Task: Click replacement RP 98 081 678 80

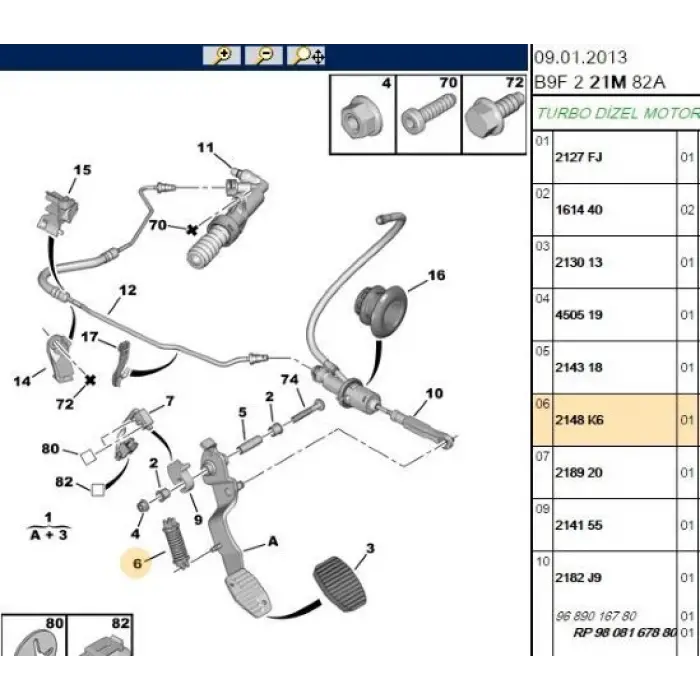Action: (625, 633)
